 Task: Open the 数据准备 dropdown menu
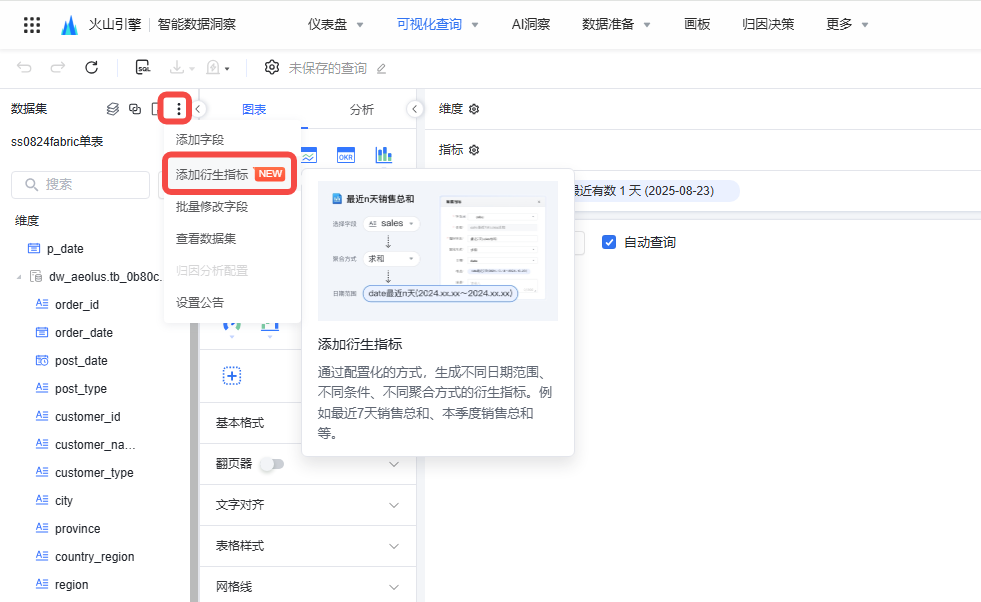(x=647, y=25)
